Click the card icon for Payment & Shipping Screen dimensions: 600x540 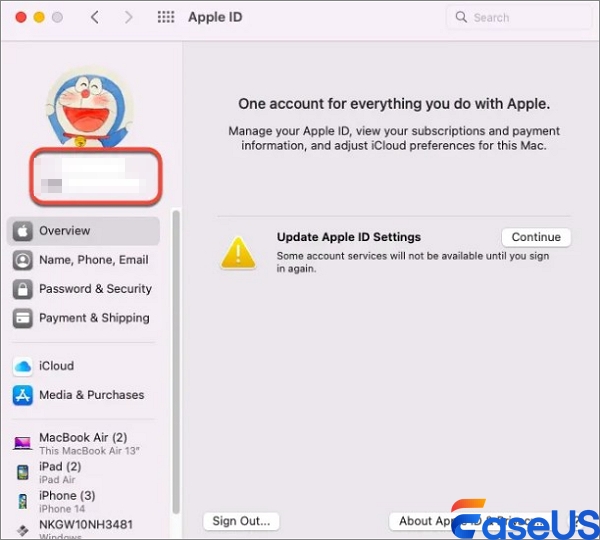[23, 318]
